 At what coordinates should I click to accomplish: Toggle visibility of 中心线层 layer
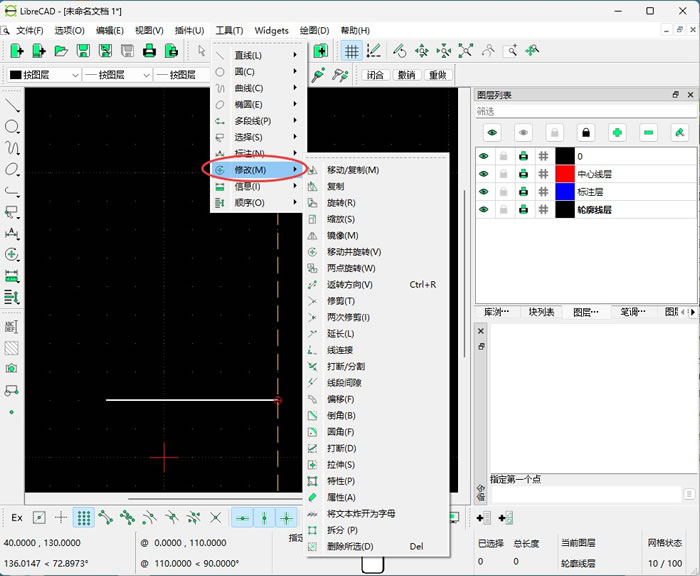click(484, 174)
